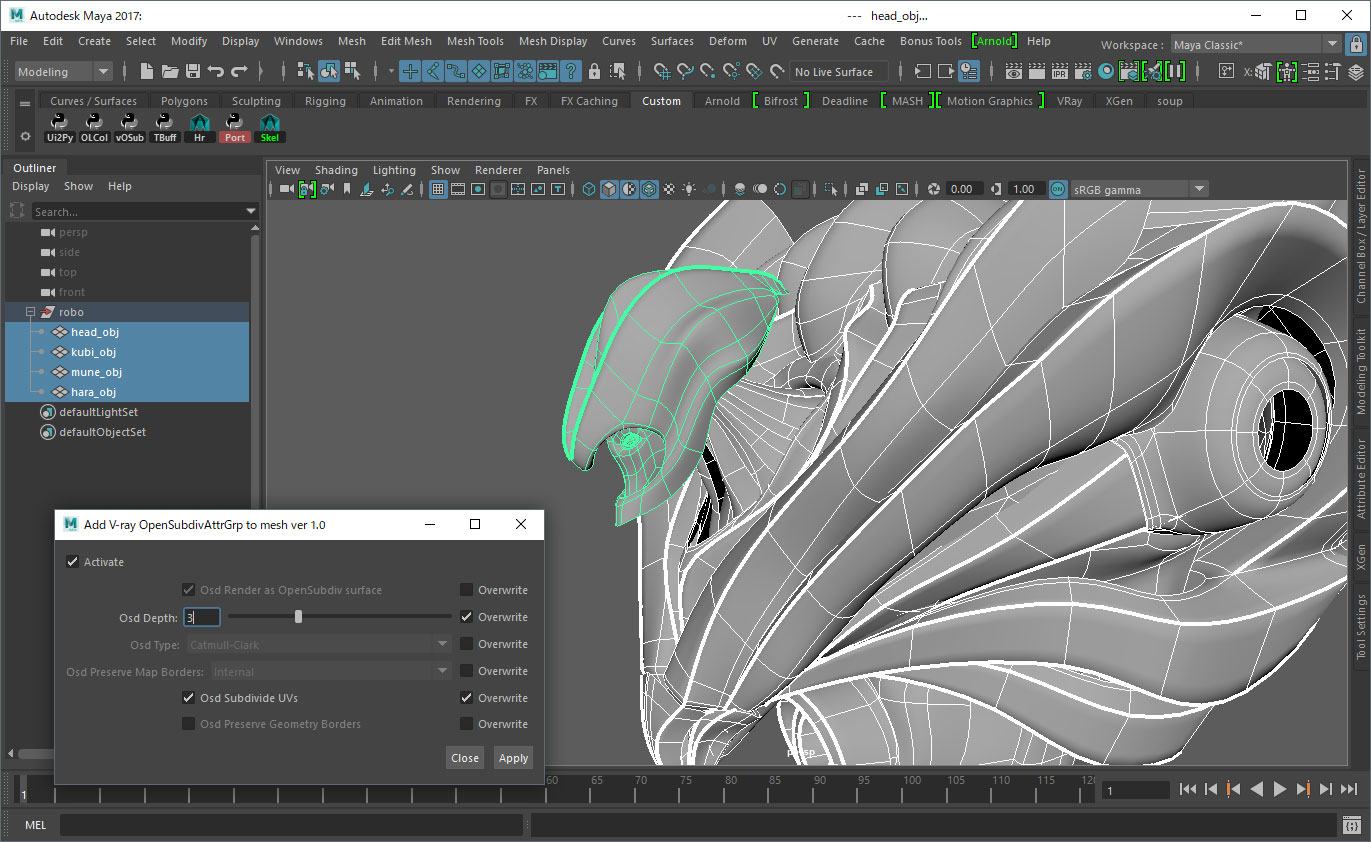Click the Select camera icon in viewport toolbar
The image size is (1371, 842).
[287, 189]
